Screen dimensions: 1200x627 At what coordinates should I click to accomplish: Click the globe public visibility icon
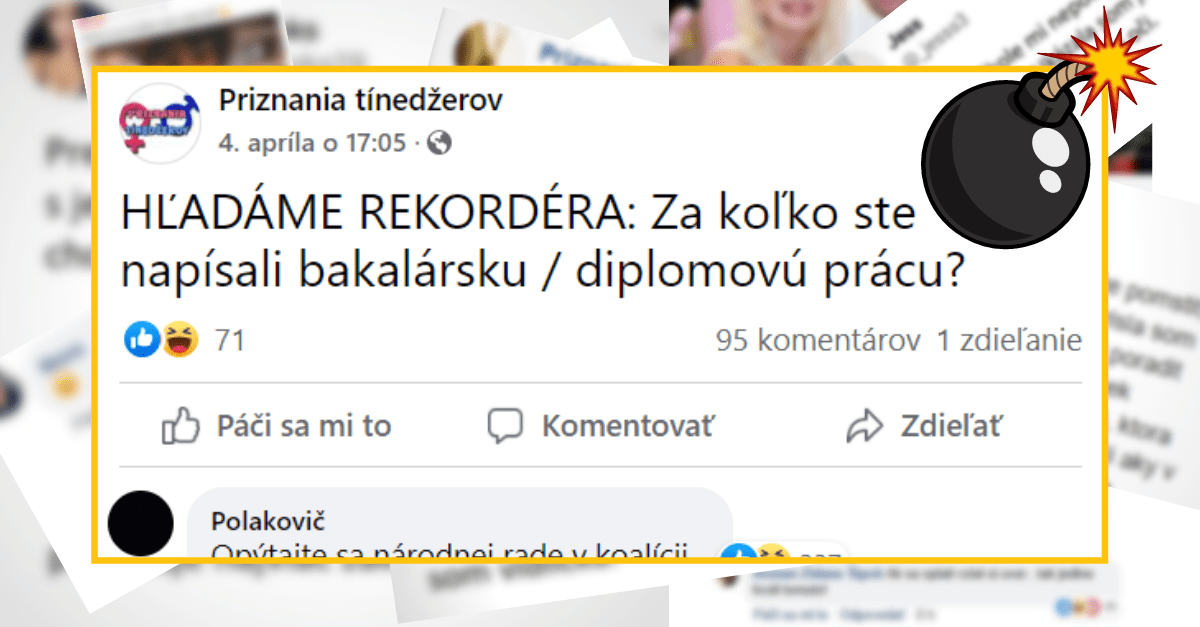tap(439, 143)
